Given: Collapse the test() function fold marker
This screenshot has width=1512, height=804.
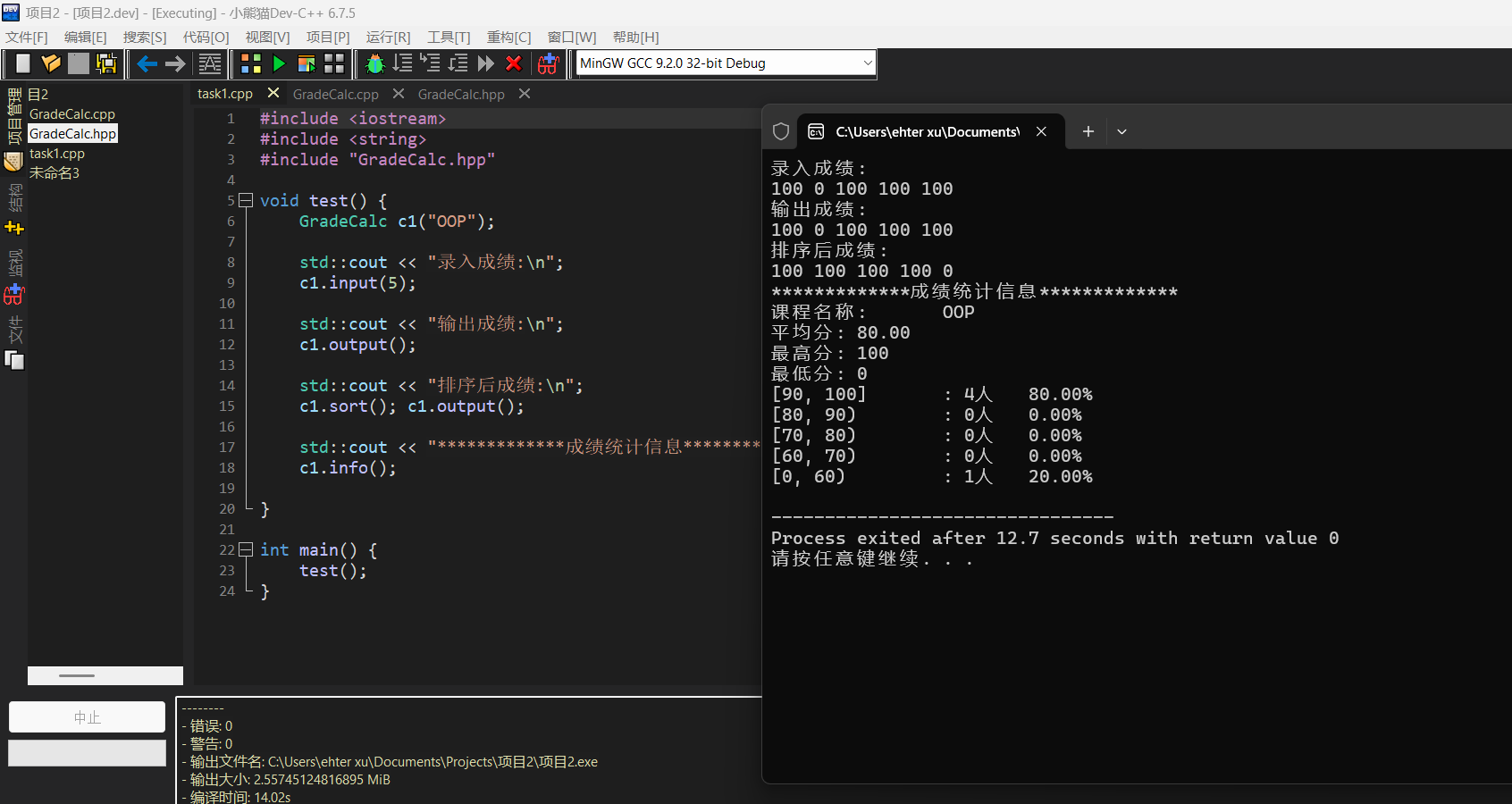Looking at the screenshot, I should point(246,200).
